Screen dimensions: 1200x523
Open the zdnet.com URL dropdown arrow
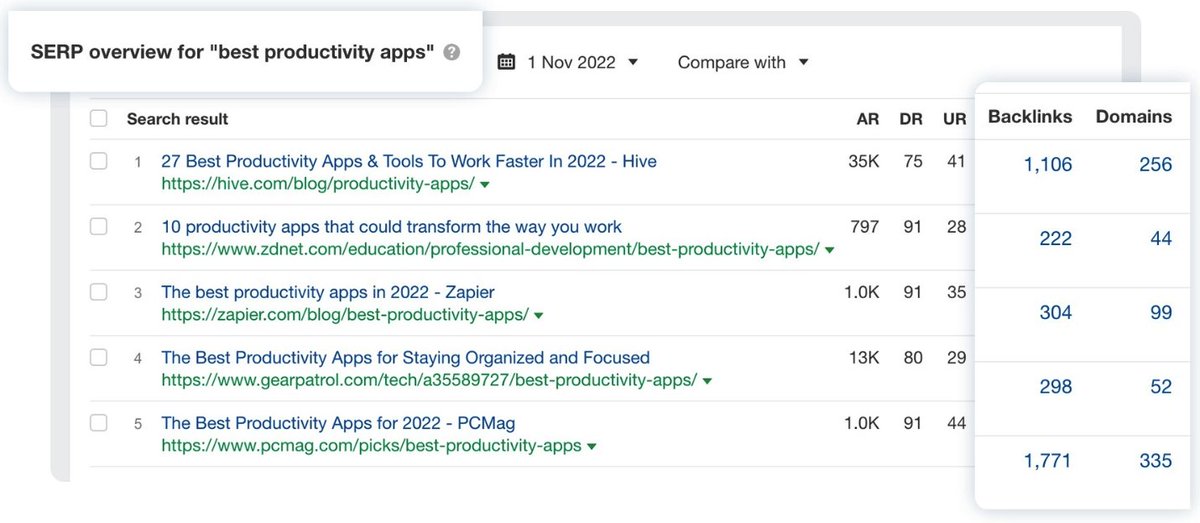[x=829, y=250]
